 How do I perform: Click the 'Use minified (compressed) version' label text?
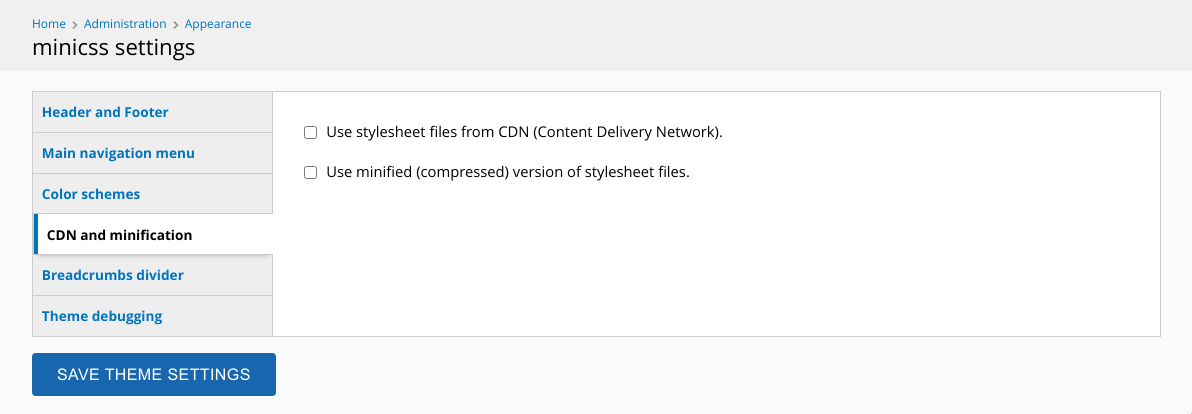pyautogui.click(x=507, y=172)
